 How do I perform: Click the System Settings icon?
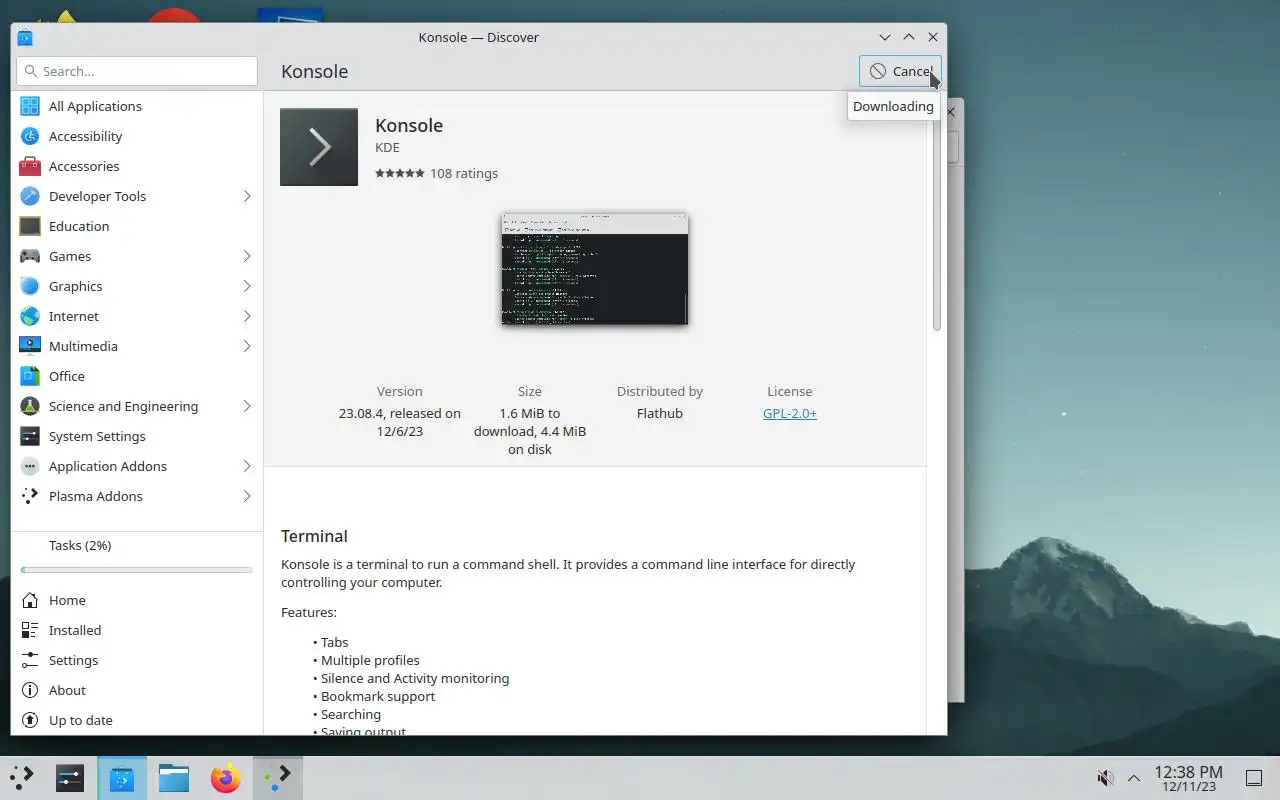(x=30, y=436)
